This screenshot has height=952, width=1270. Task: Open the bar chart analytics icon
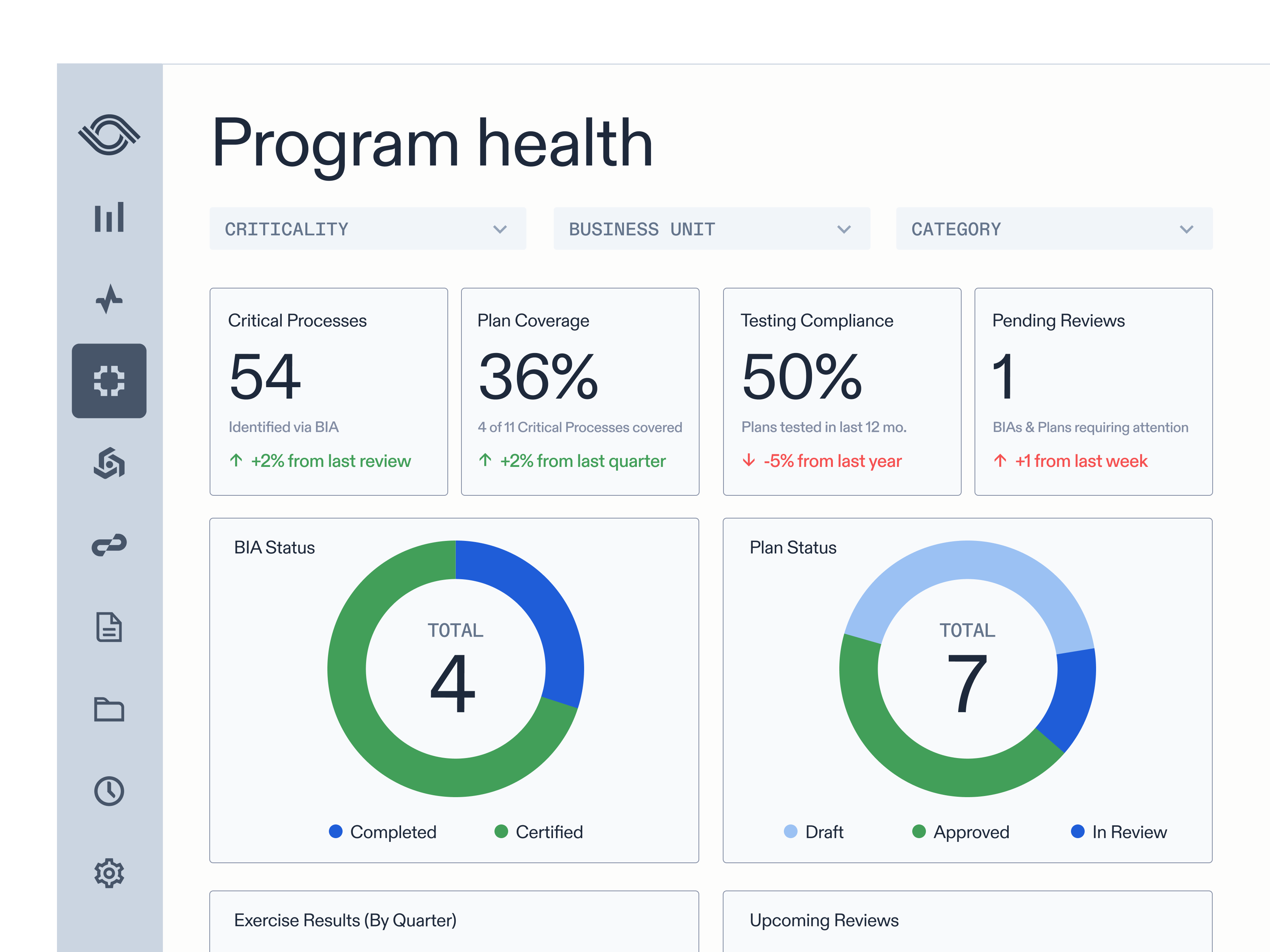pyautogui.click(x=109, y=217)
